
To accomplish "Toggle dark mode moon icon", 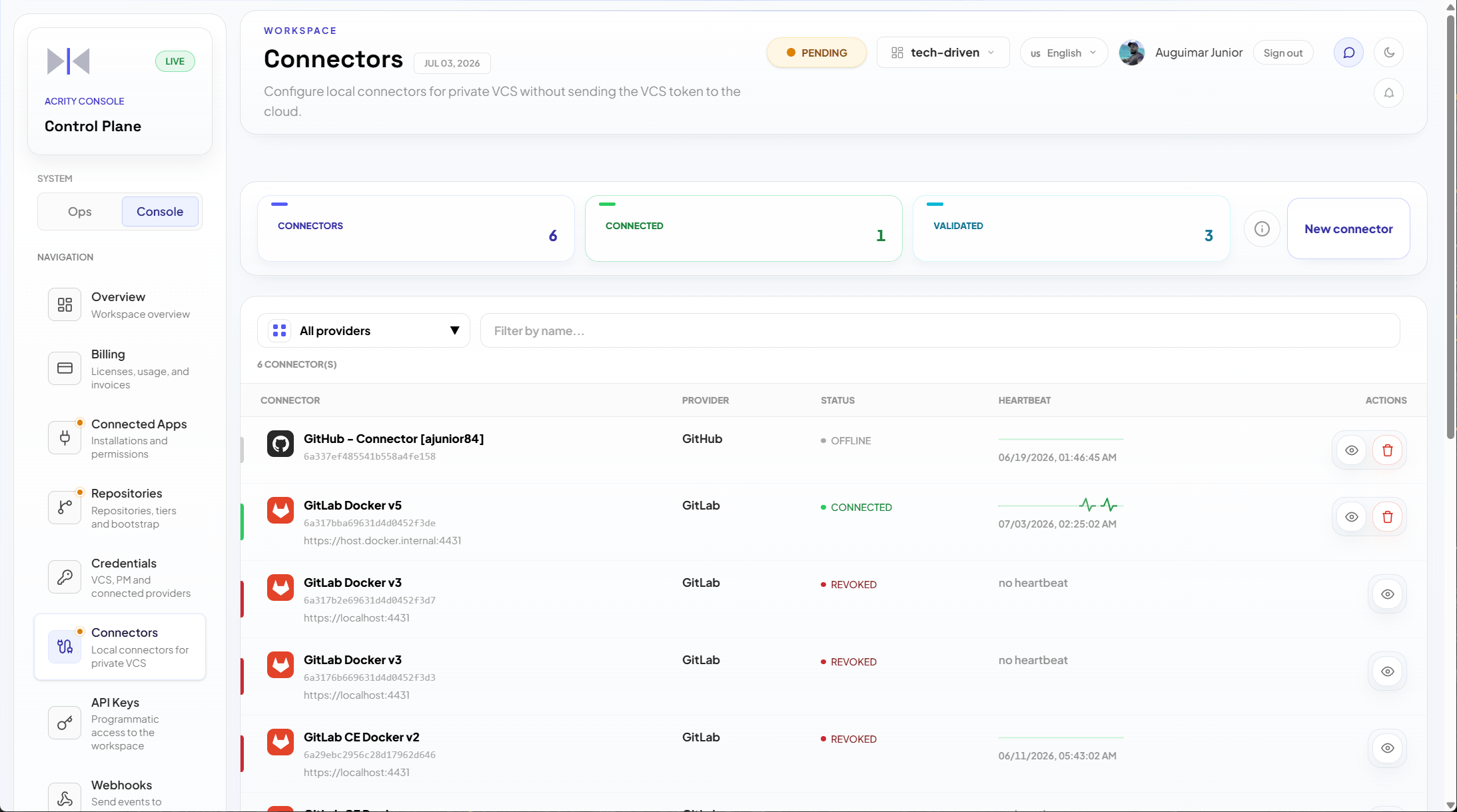I will tap(1389, 53).
